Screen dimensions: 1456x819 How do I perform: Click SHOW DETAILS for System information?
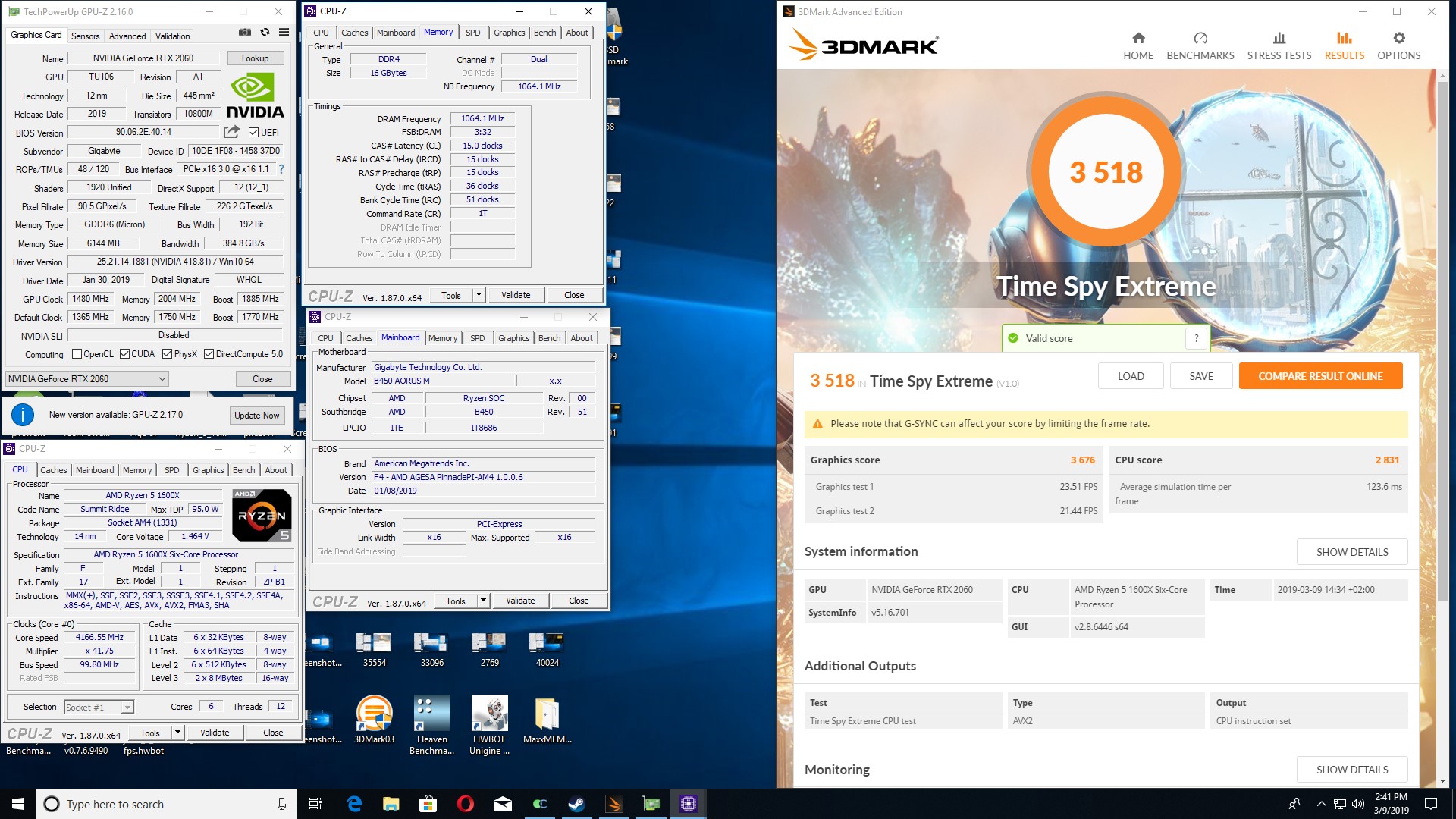coord(1352,552)
